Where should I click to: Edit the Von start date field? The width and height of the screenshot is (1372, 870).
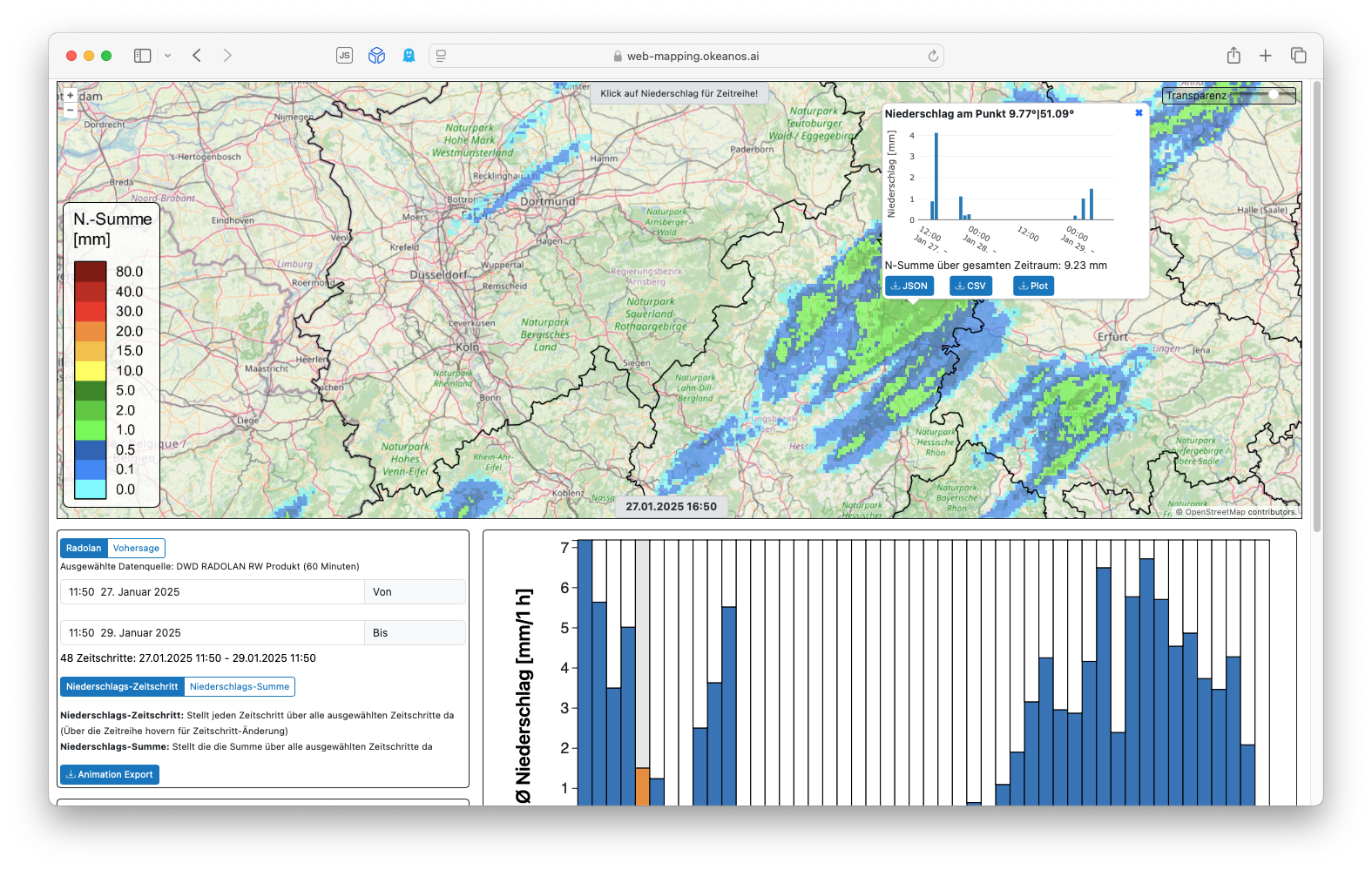point(212,592)
